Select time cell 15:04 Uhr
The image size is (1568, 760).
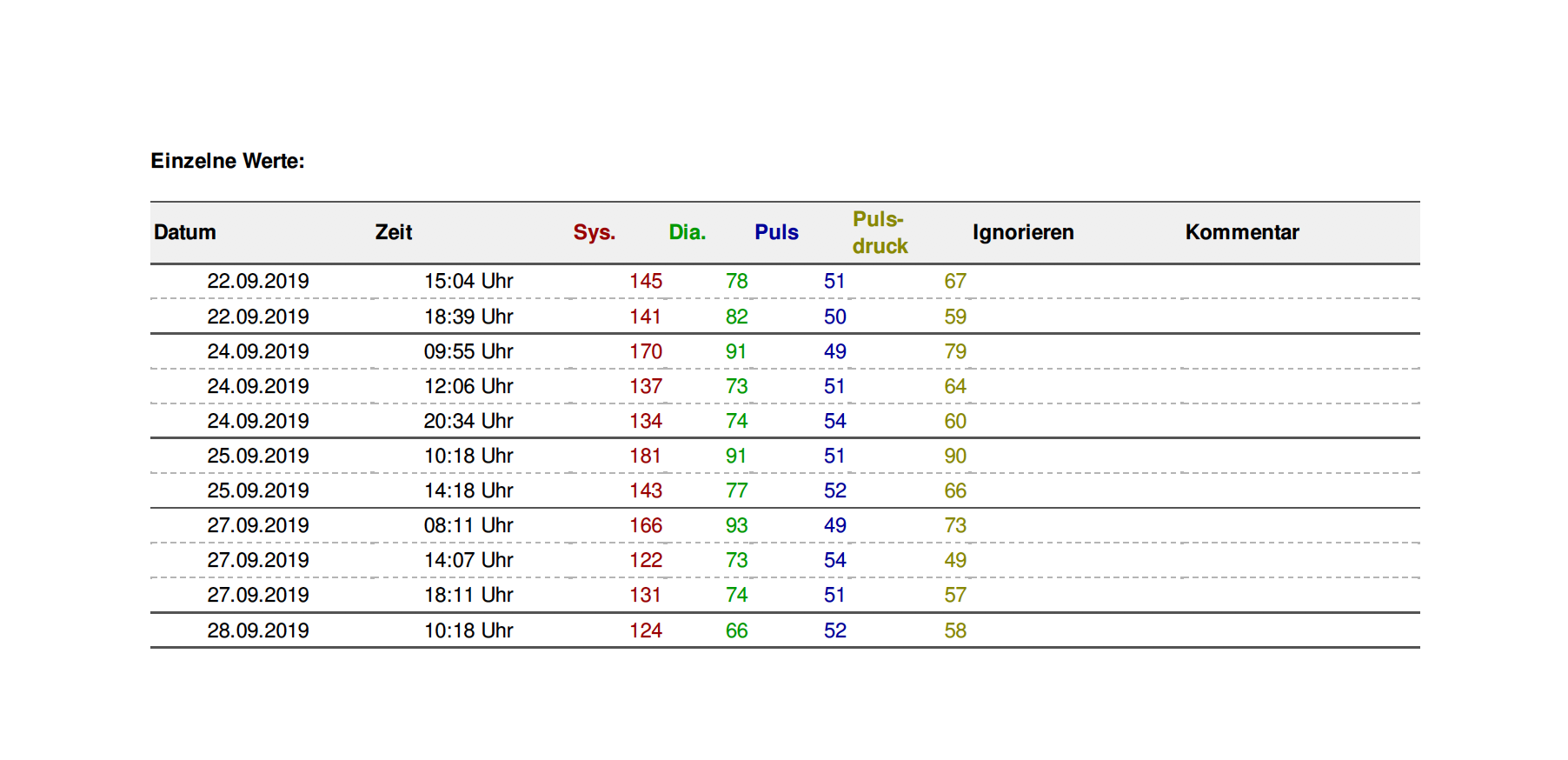pyautogui.click(x=468, y=281)
